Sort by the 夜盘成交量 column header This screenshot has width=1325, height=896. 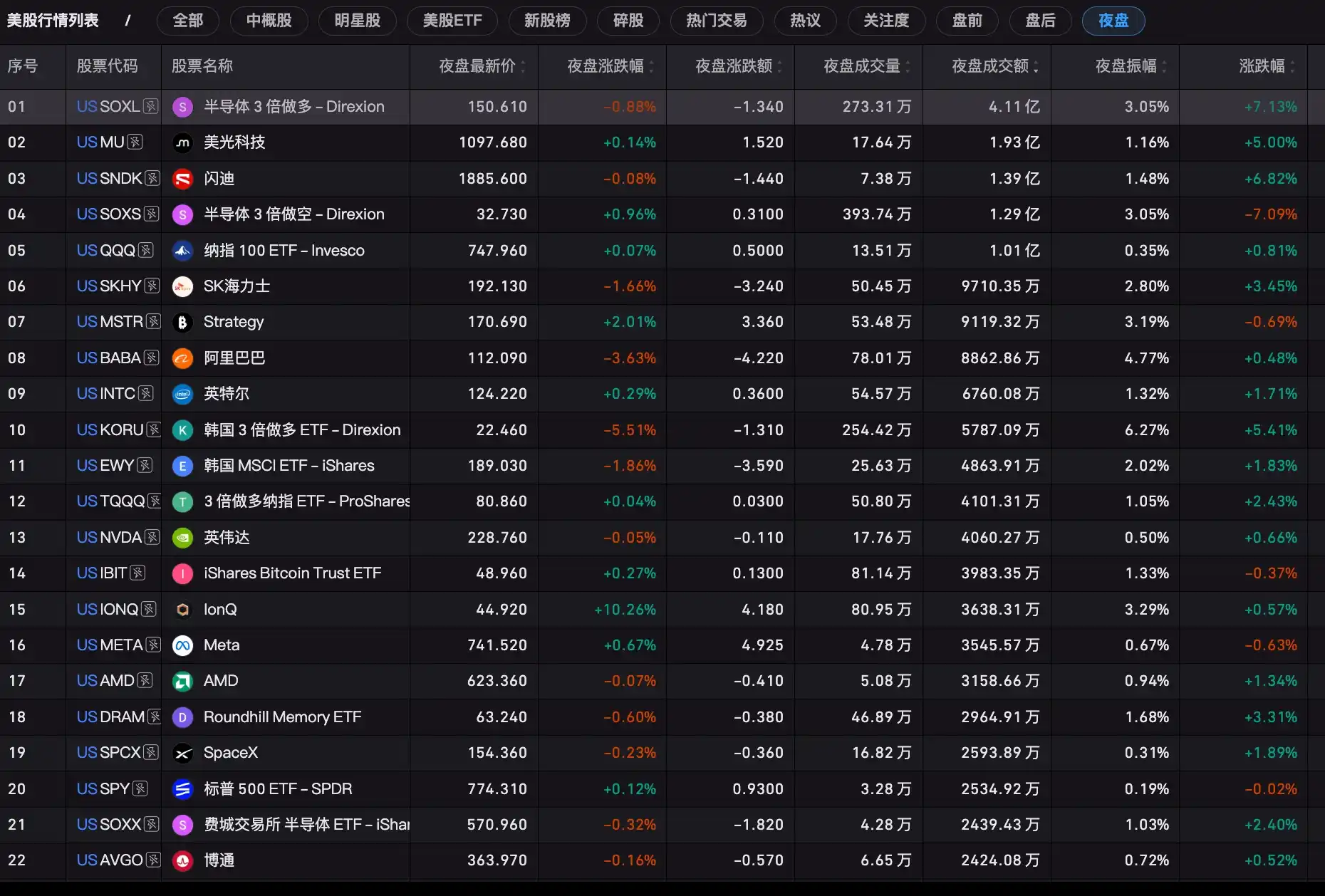(866, 66)
